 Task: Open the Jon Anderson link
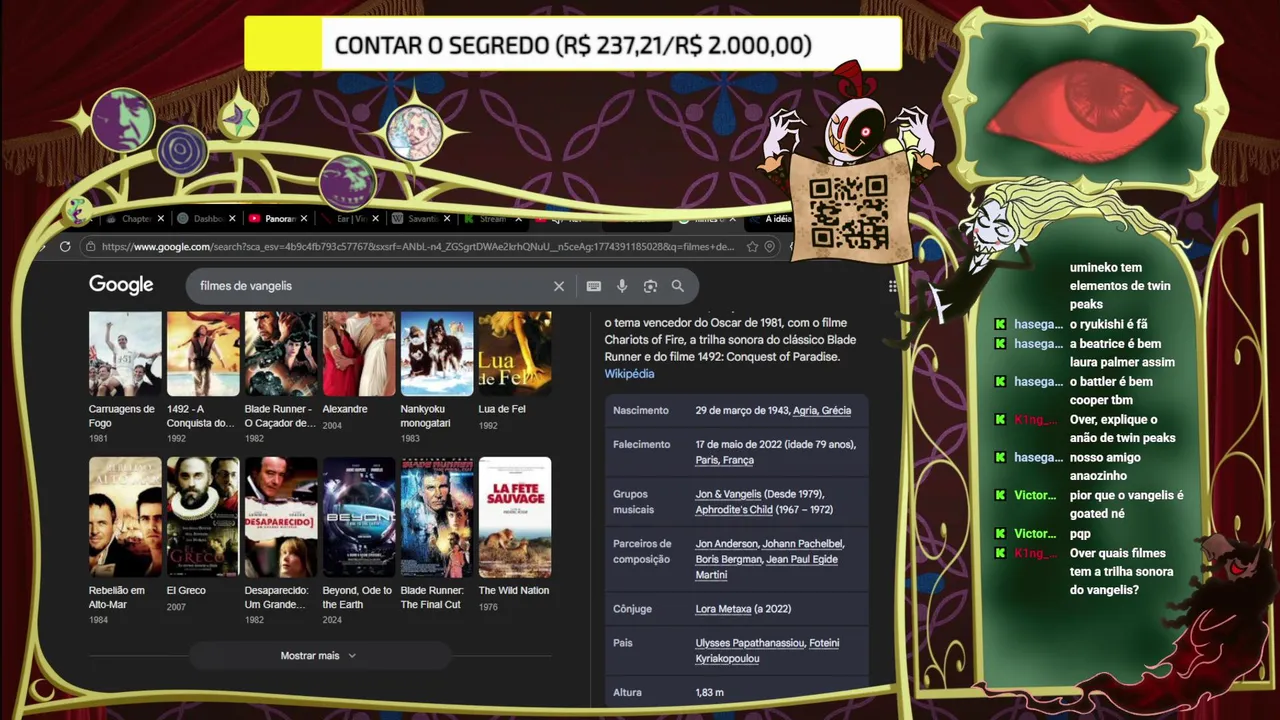coord(727,544)
